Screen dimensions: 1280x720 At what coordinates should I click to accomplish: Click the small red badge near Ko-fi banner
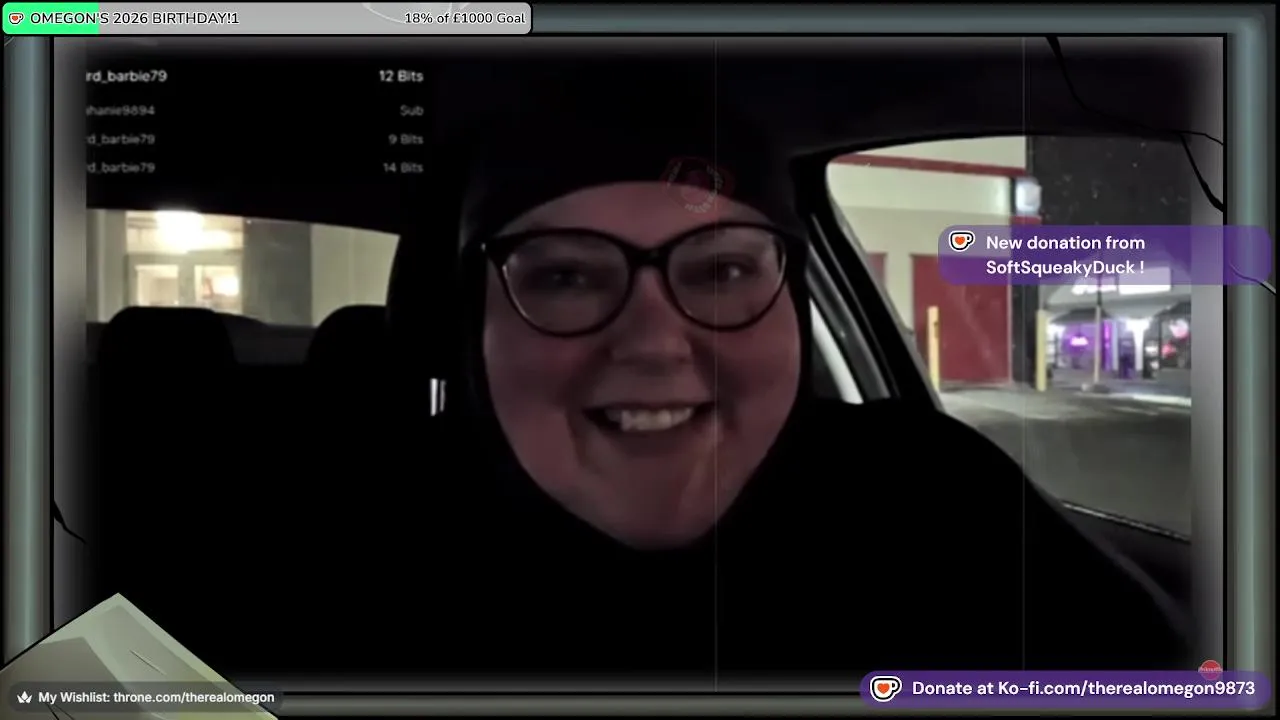click(x=1210, y=670)
